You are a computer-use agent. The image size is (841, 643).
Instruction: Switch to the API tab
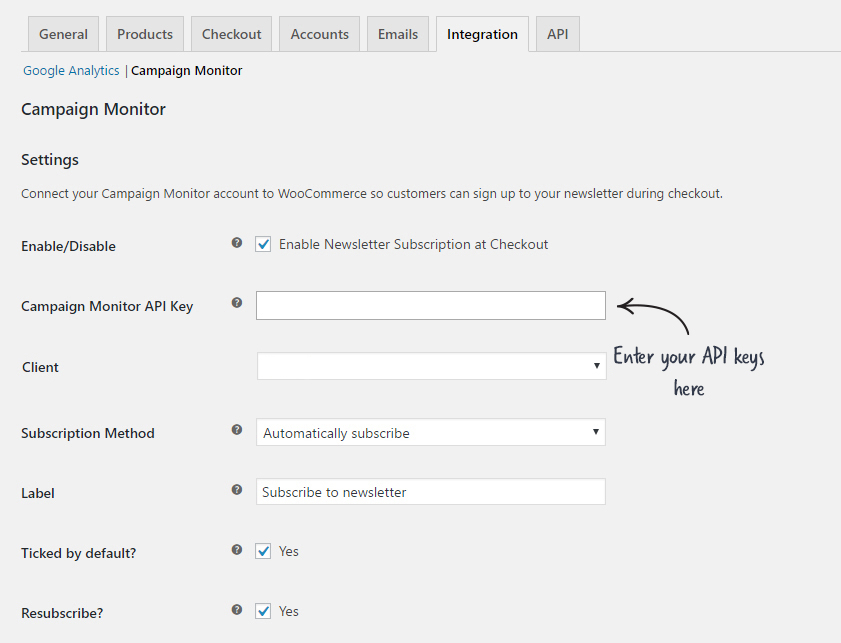[x=558, y=34]
